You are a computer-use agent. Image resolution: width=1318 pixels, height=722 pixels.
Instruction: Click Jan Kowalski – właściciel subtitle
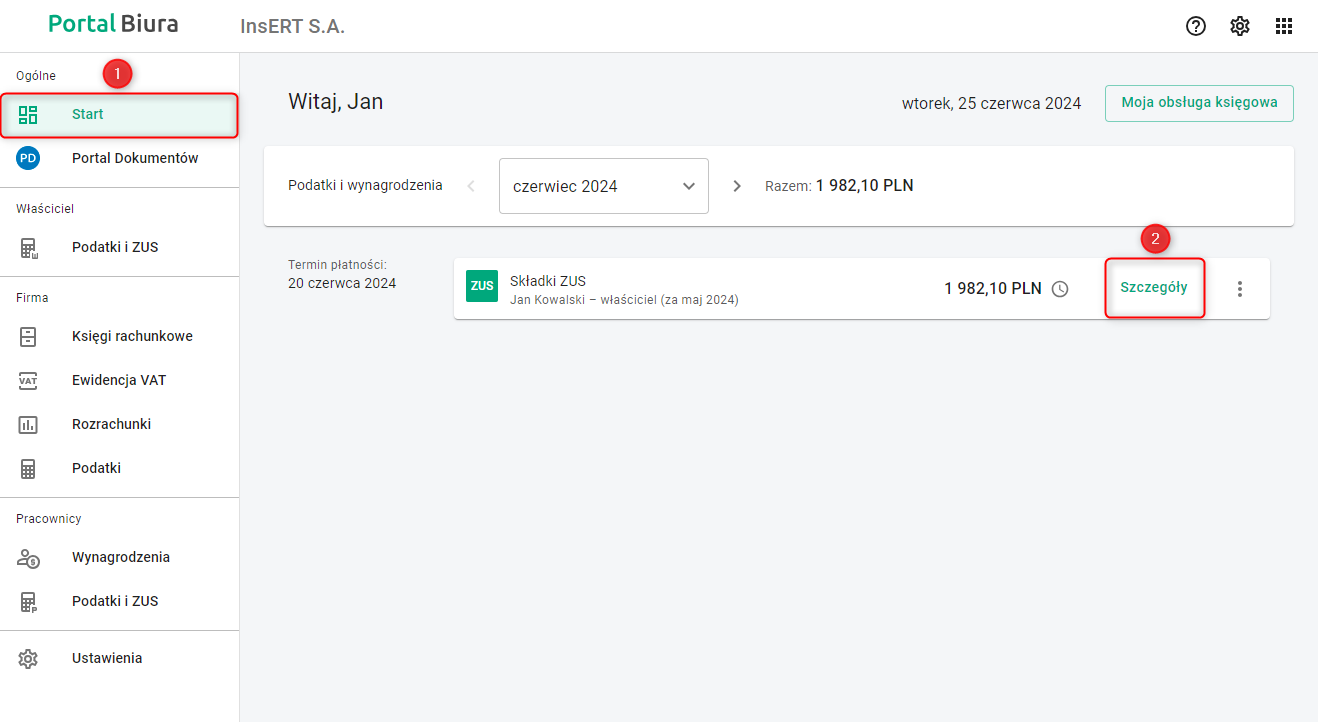pos(624,299)
